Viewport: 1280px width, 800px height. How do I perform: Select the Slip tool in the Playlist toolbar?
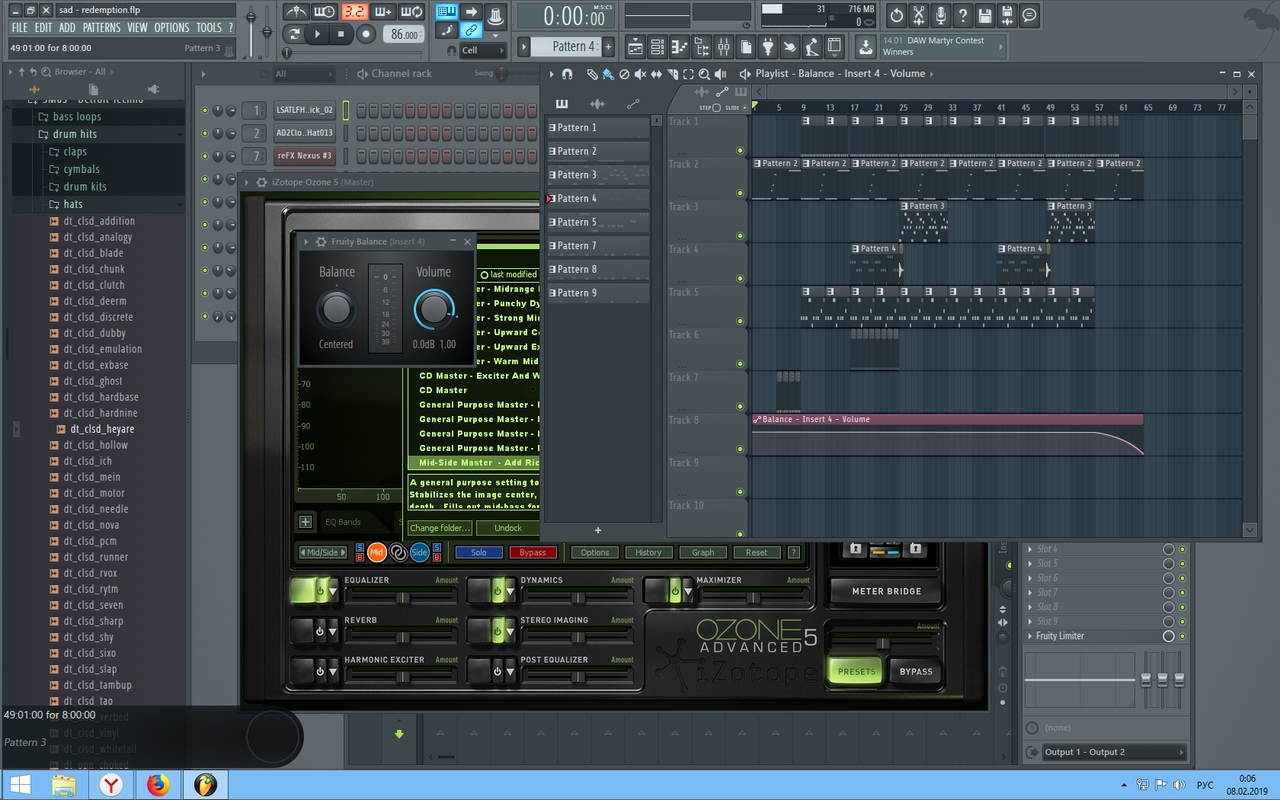pos(656,74)
